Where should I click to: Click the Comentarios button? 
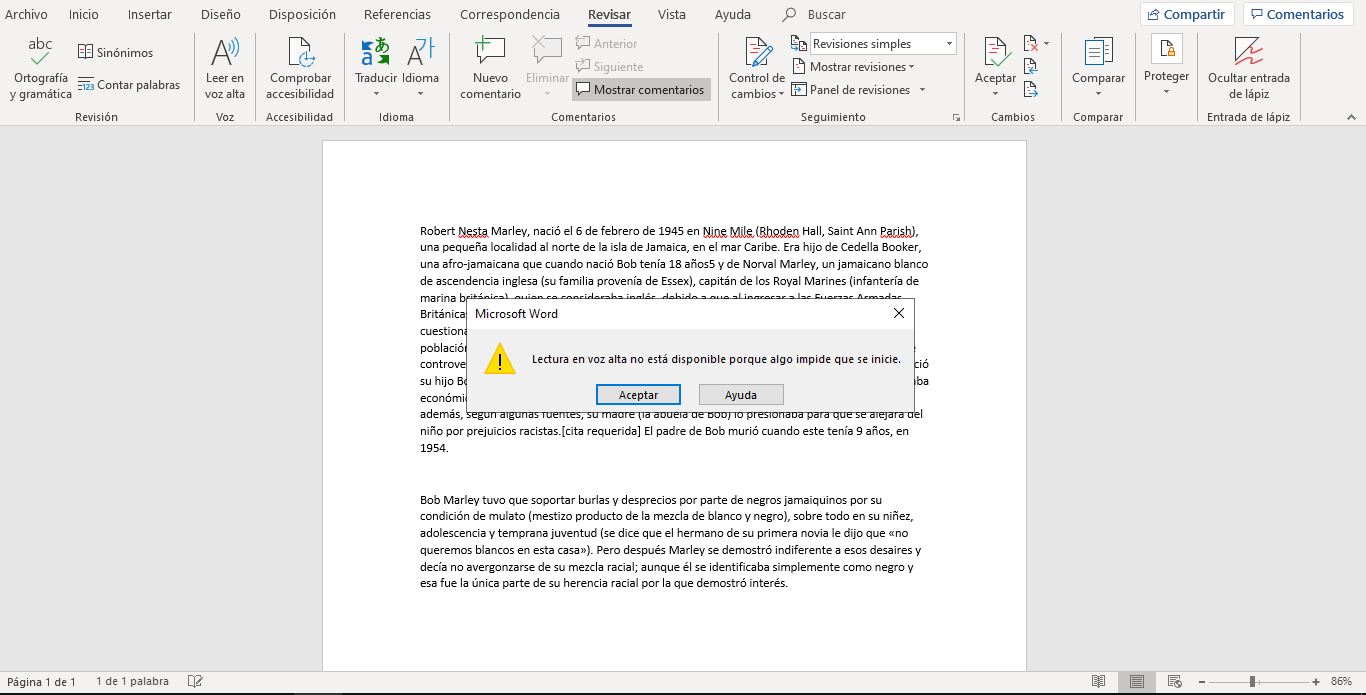coord(1296,14)
